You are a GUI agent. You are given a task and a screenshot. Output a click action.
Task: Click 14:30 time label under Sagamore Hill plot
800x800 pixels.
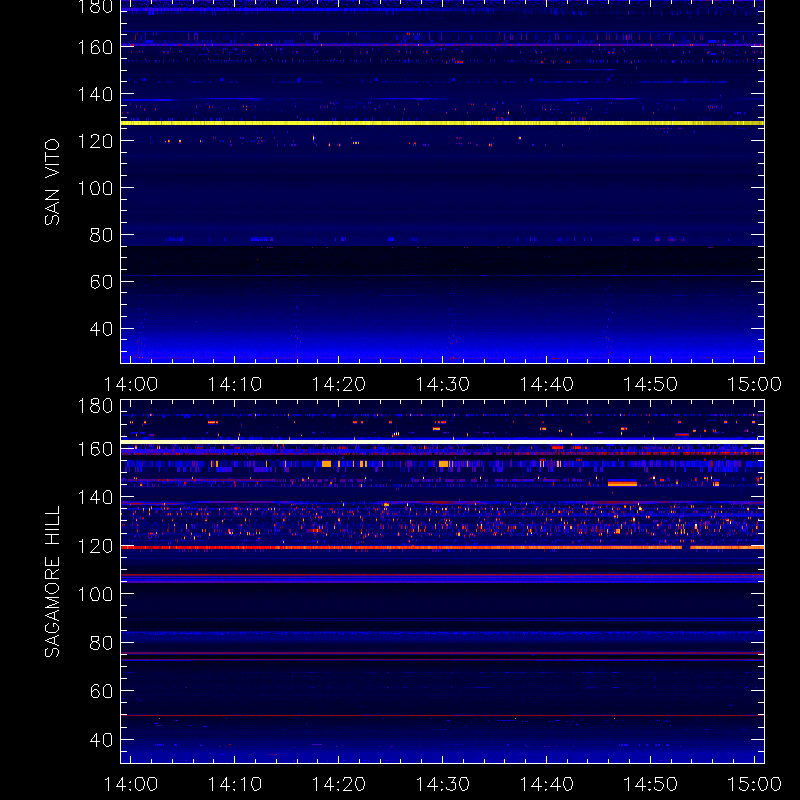click(x=442, y=784)
